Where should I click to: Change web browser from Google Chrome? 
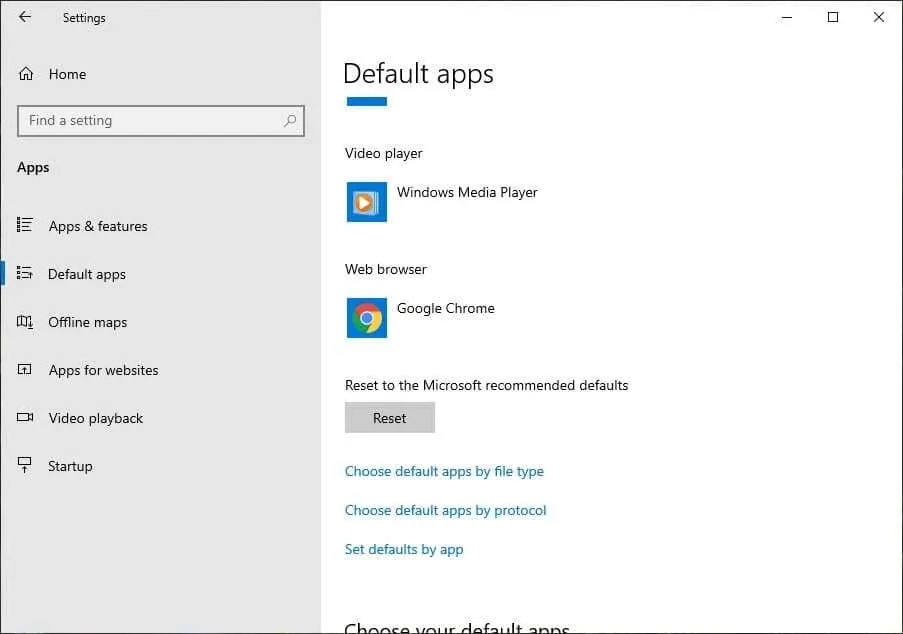(x=446, y=309)
